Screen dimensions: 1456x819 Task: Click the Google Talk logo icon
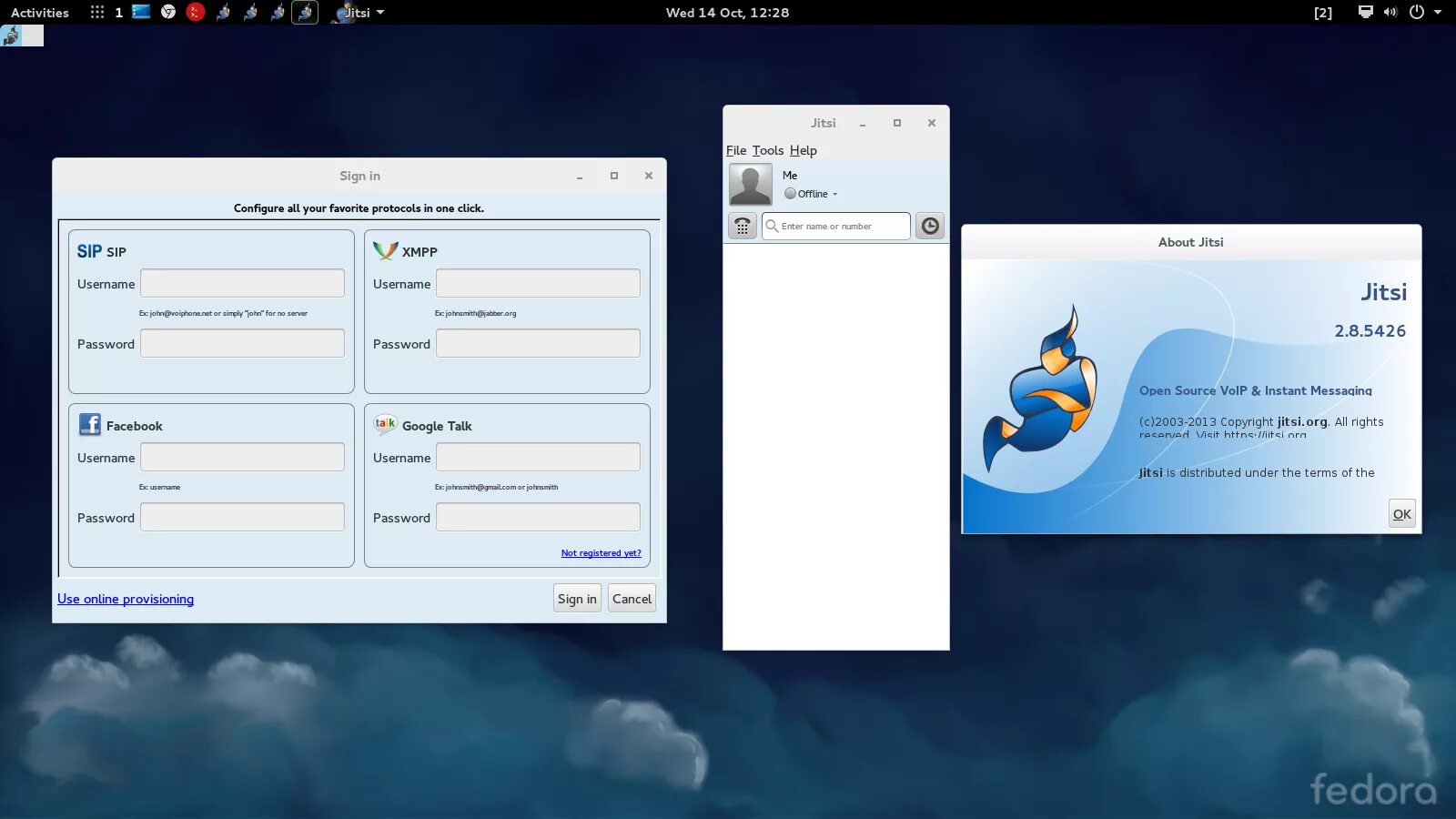(385, 424)
